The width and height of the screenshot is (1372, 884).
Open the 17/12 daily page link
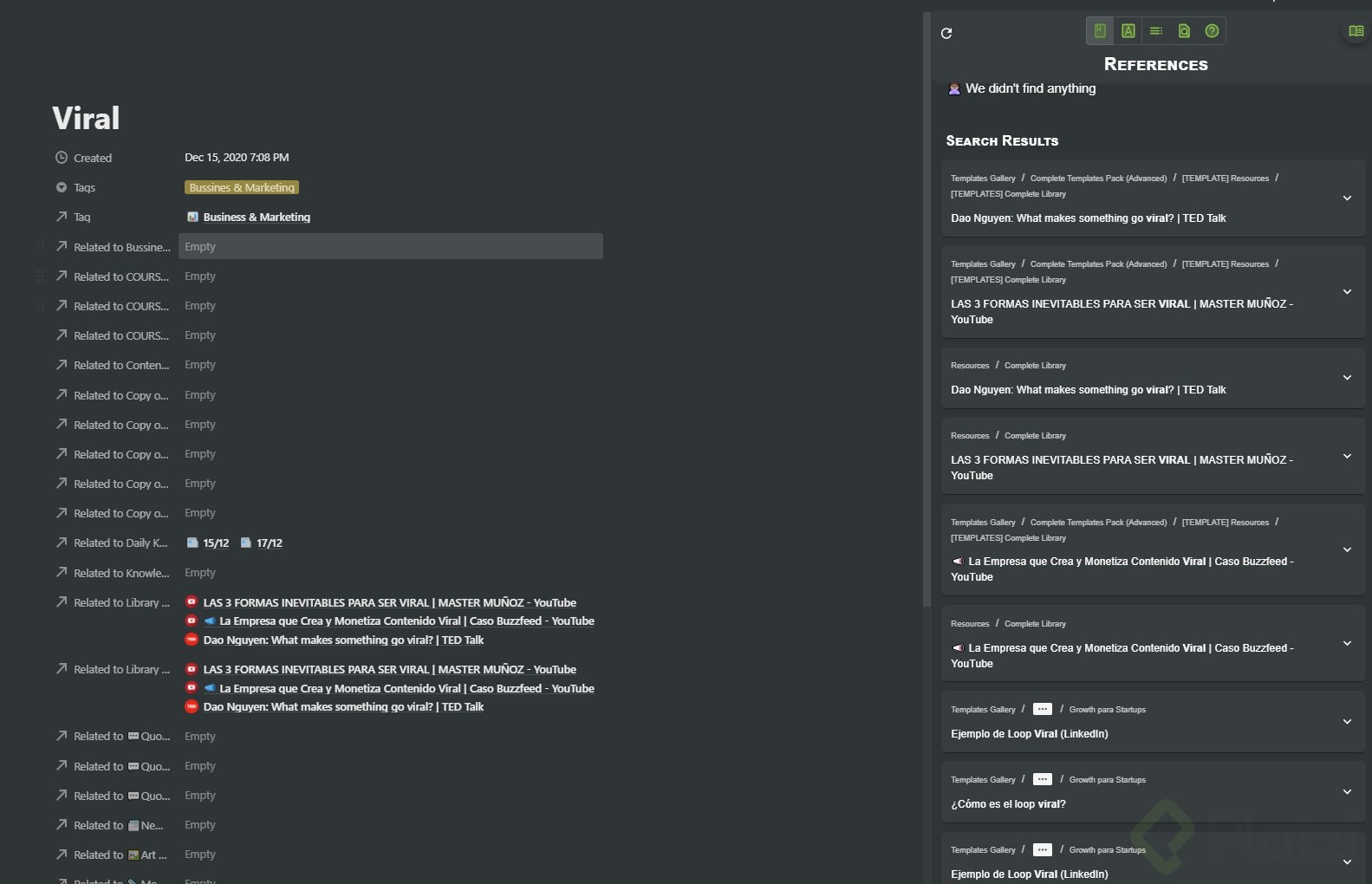point(269,543)
